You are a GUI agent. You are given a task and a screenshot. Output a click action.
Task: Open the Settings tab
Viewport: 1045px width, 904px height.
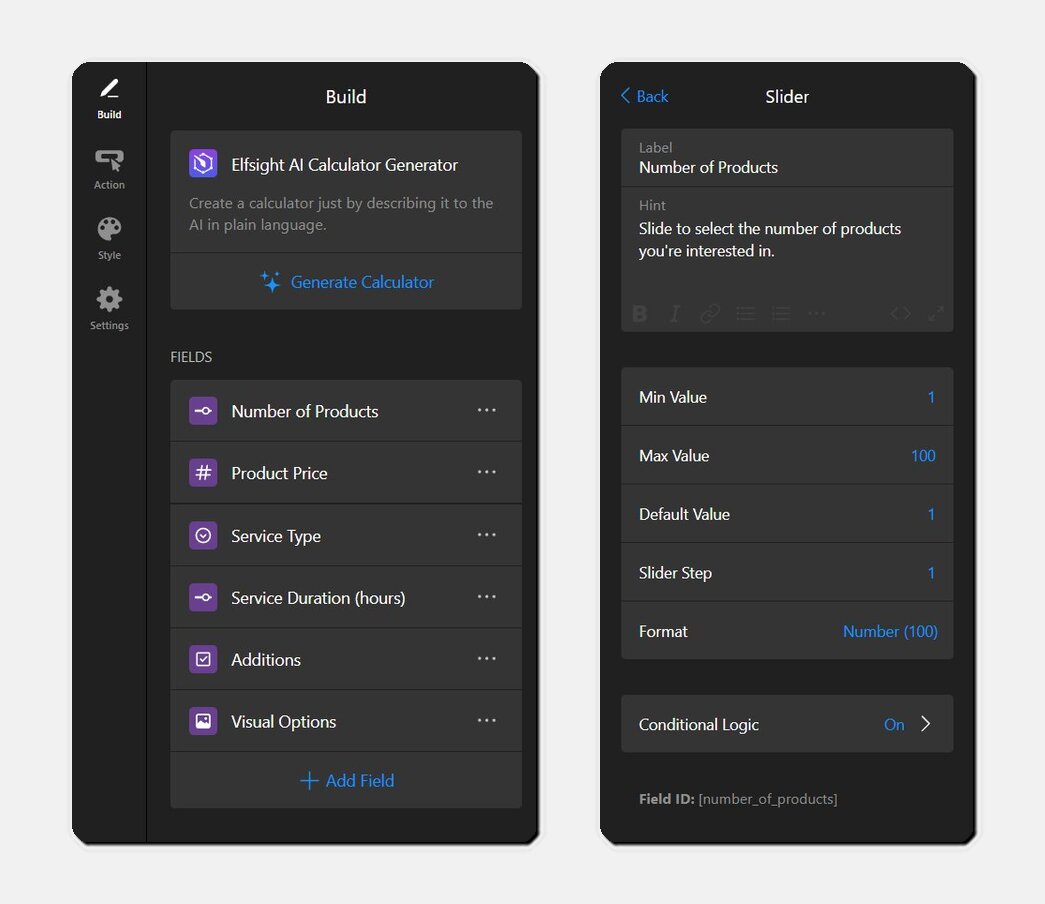[109, 309]
